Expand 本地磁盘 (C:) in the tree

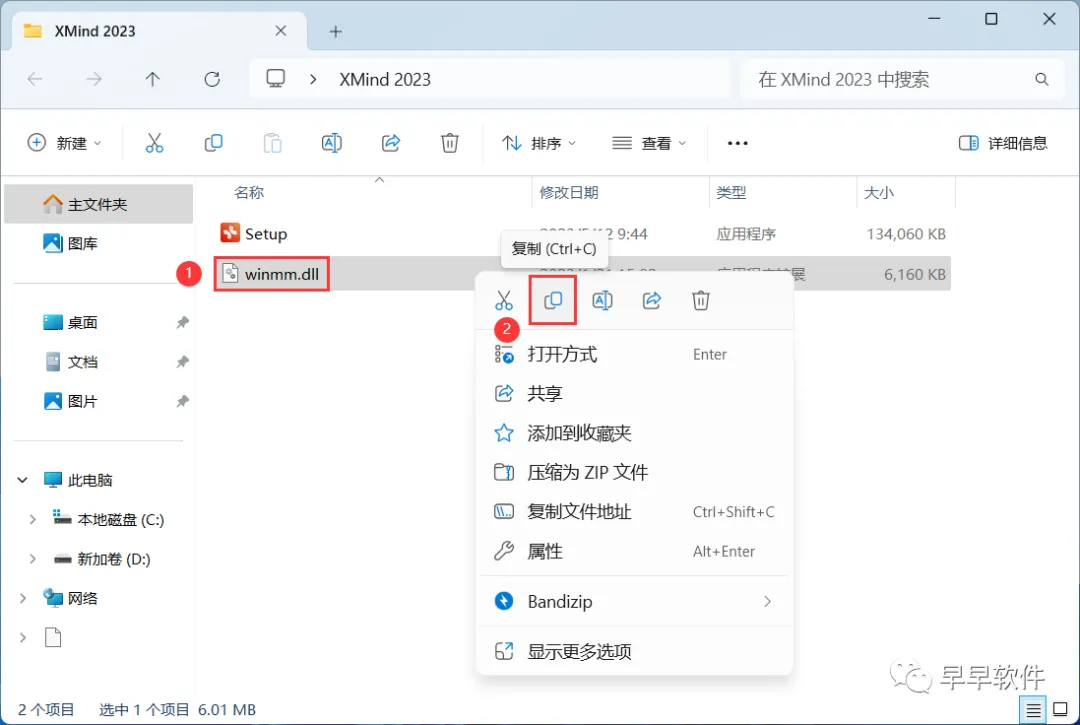click(32, 520)
